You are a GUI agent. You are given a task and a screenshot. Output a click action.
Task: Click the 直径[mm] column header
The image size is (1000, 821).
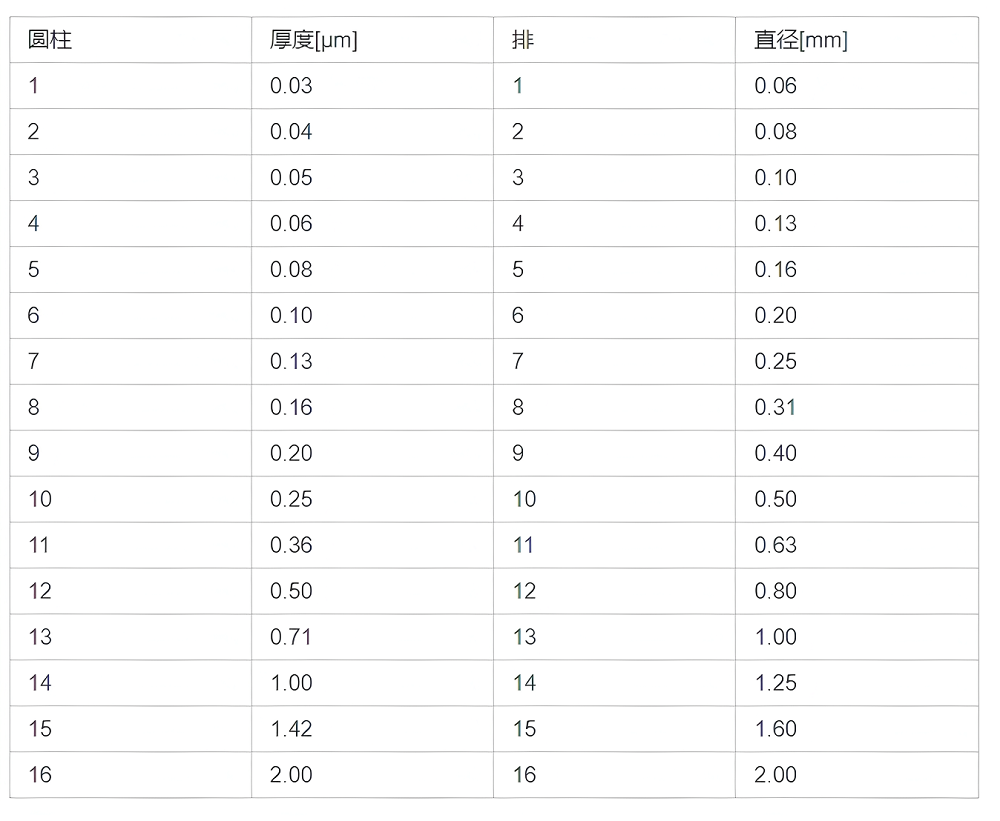pos(800,40)
